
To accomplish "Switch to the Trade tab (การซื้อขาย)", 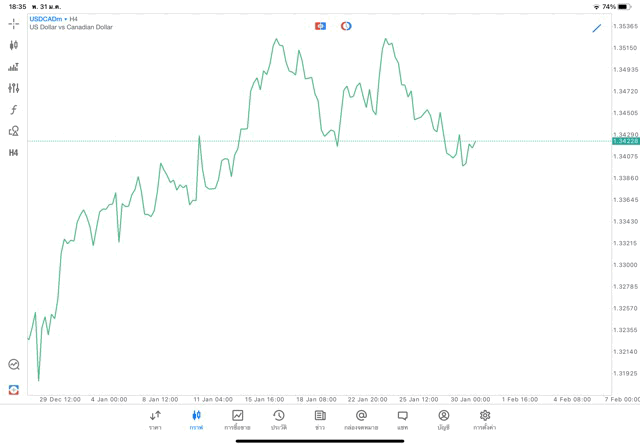I will [x=237, y=420].
